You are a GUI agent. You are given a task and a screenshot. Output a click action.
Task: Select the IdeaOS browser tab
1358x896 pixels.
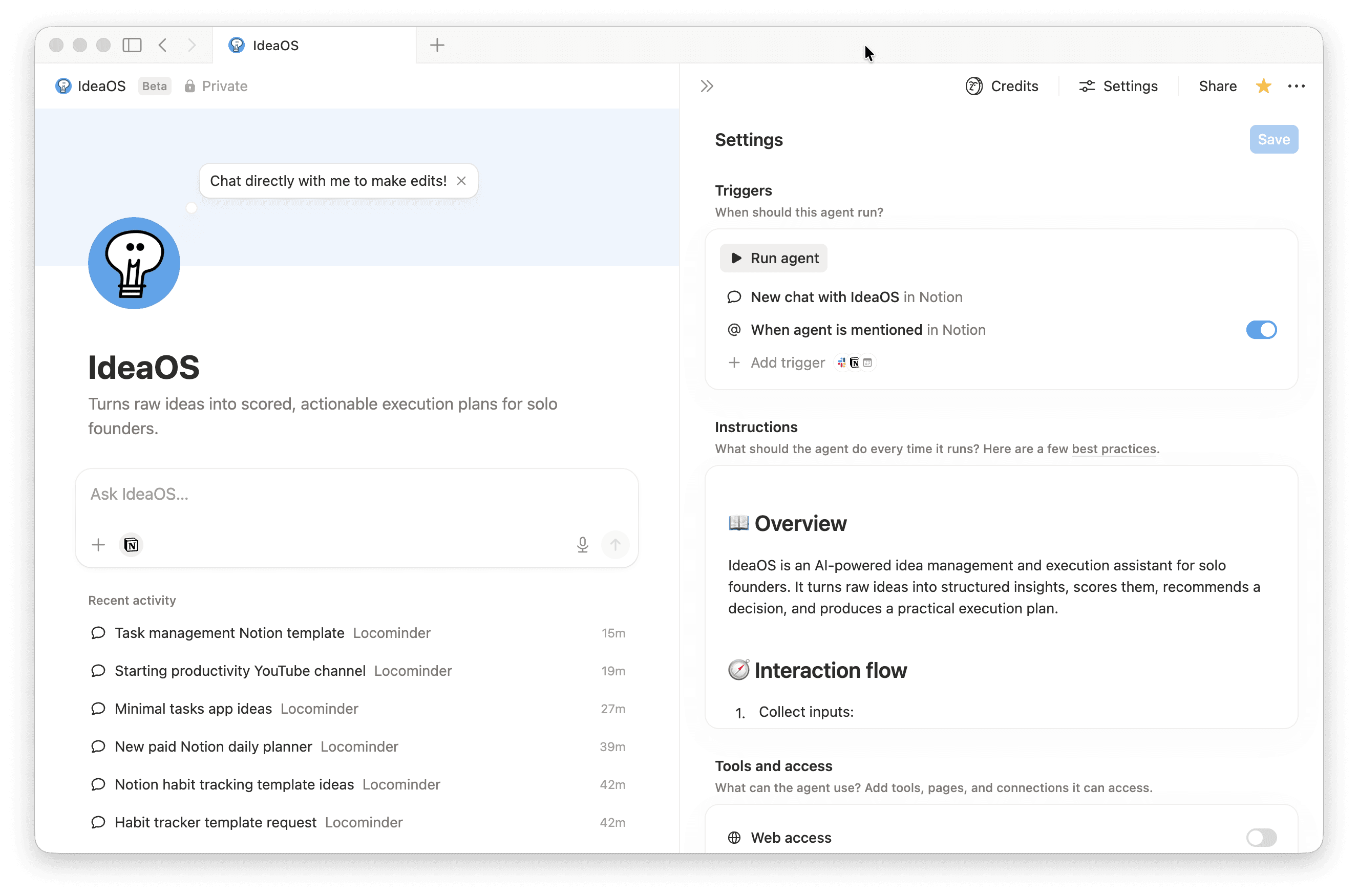coord(274,46)
